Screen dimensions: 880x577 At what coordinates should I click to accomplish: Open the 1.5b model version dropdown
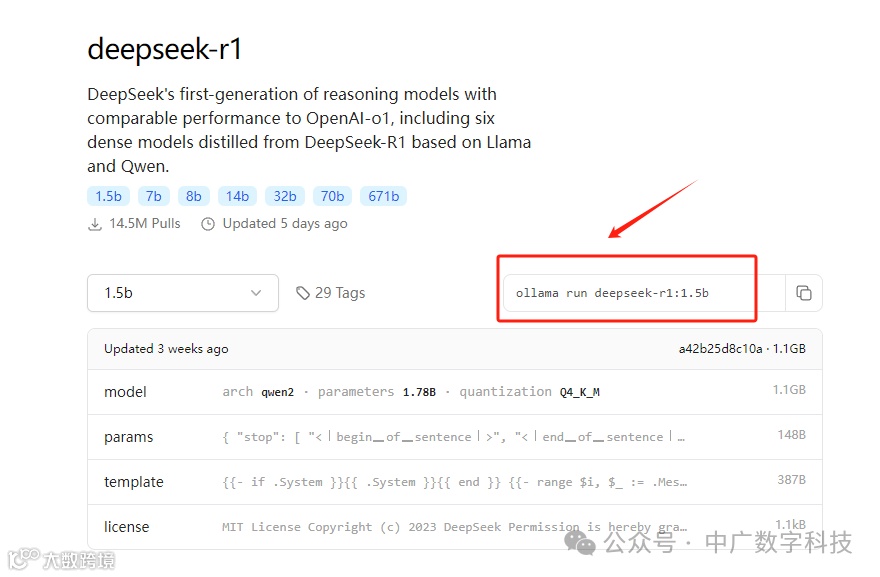tap(183, 293)
